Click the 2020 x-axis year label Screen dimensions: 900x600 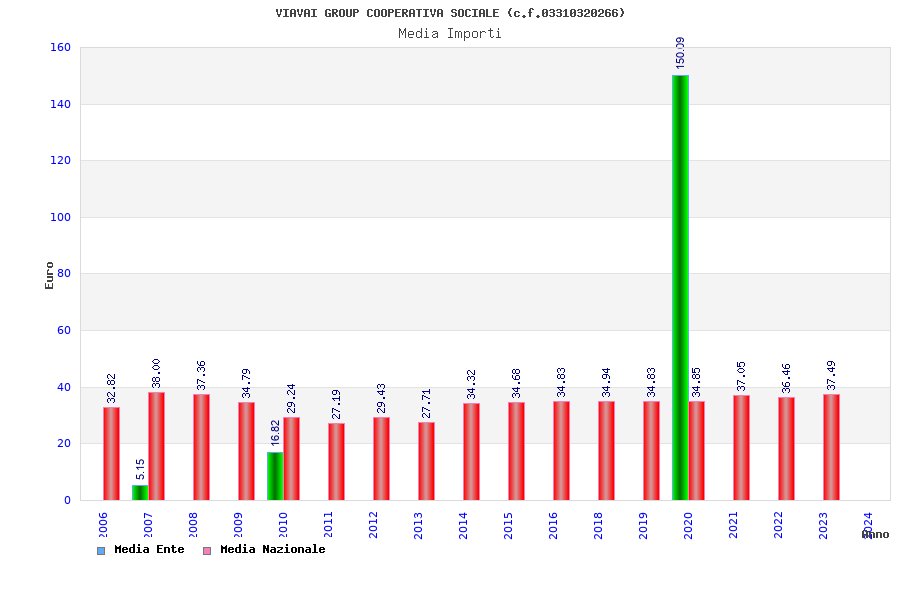point(688,525)
